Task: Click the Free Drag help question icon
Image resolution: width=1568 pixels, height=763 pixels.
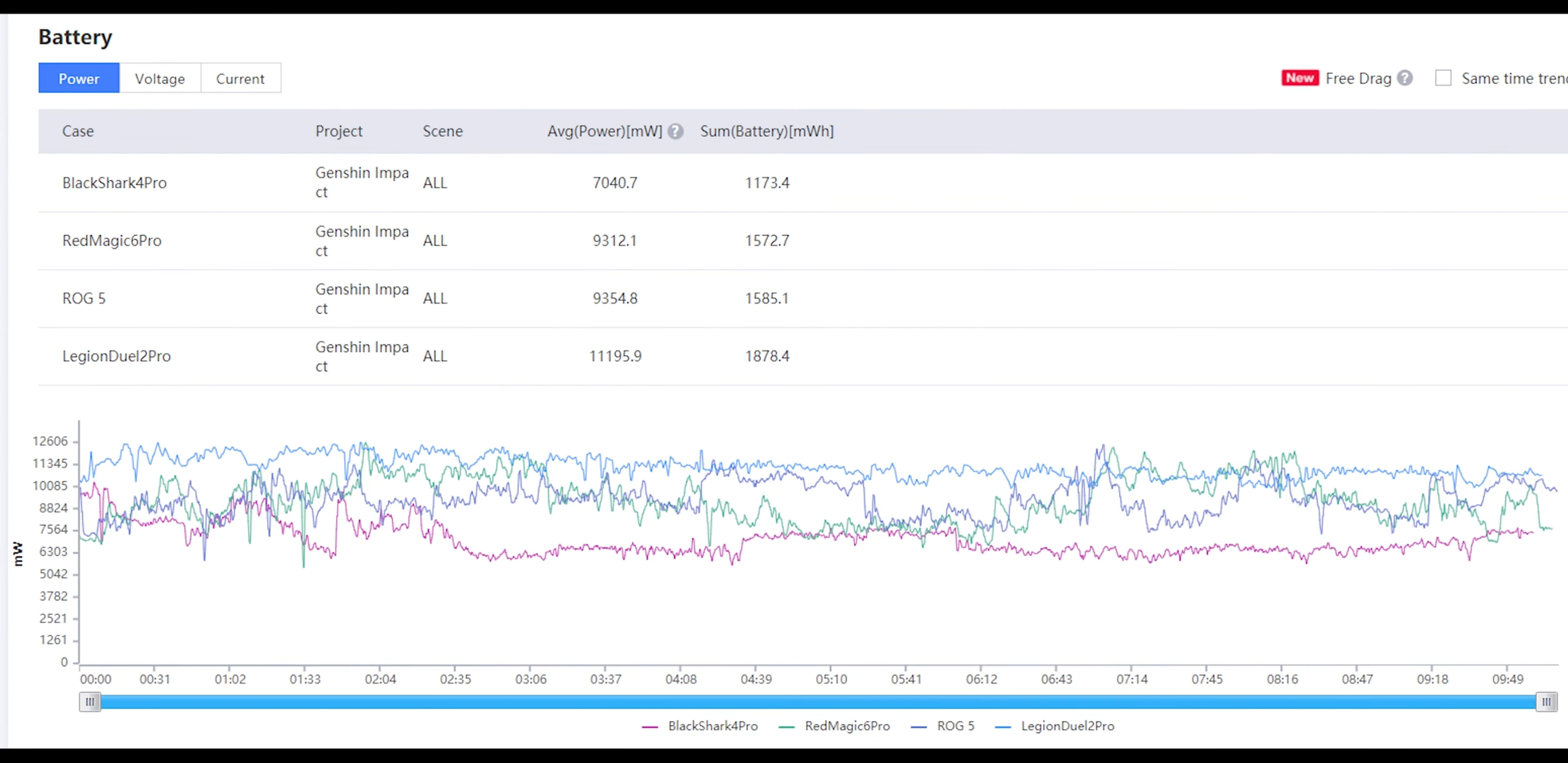Action: (1405, 78)
